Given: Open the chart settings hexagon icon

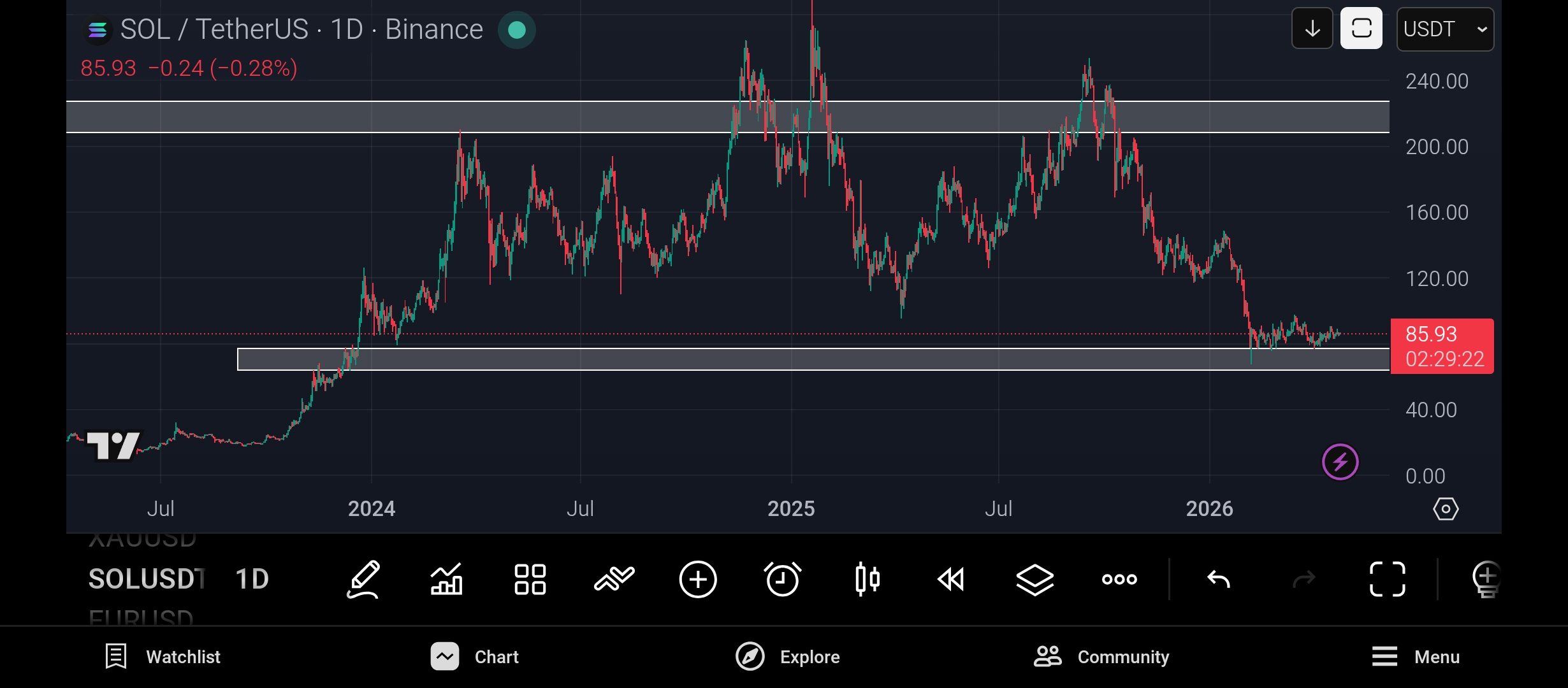Looking at the screenshot, I should (x=1445, y=509).
